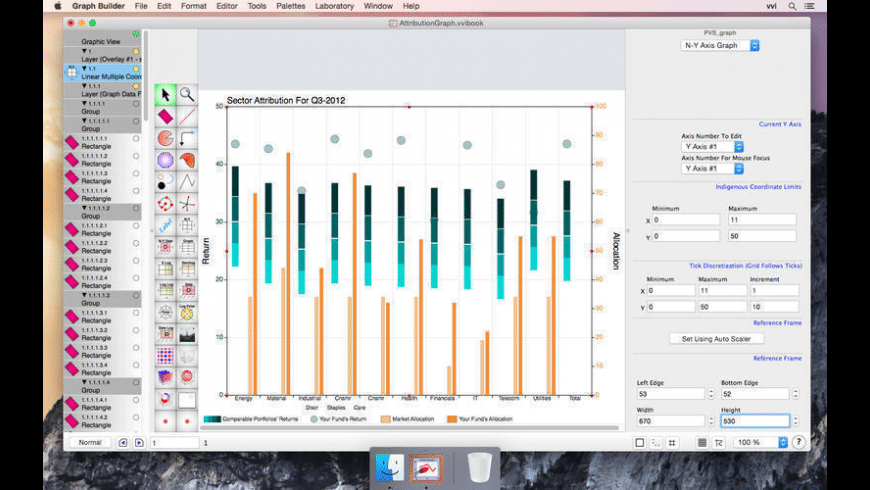Open the Palettes menu
Screen dimensions: 870x490
[291, 6]
